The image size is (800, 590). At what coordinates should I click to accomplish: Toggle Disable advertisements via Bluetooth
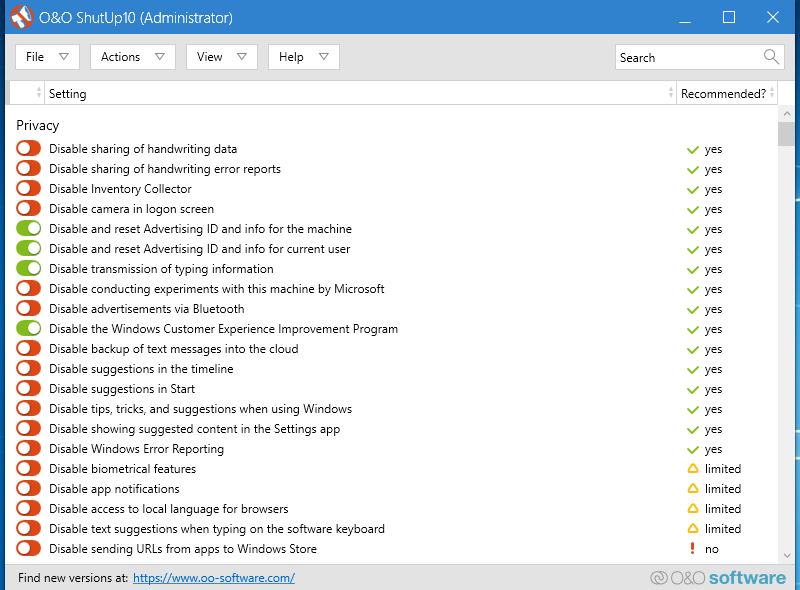point(28,308)
